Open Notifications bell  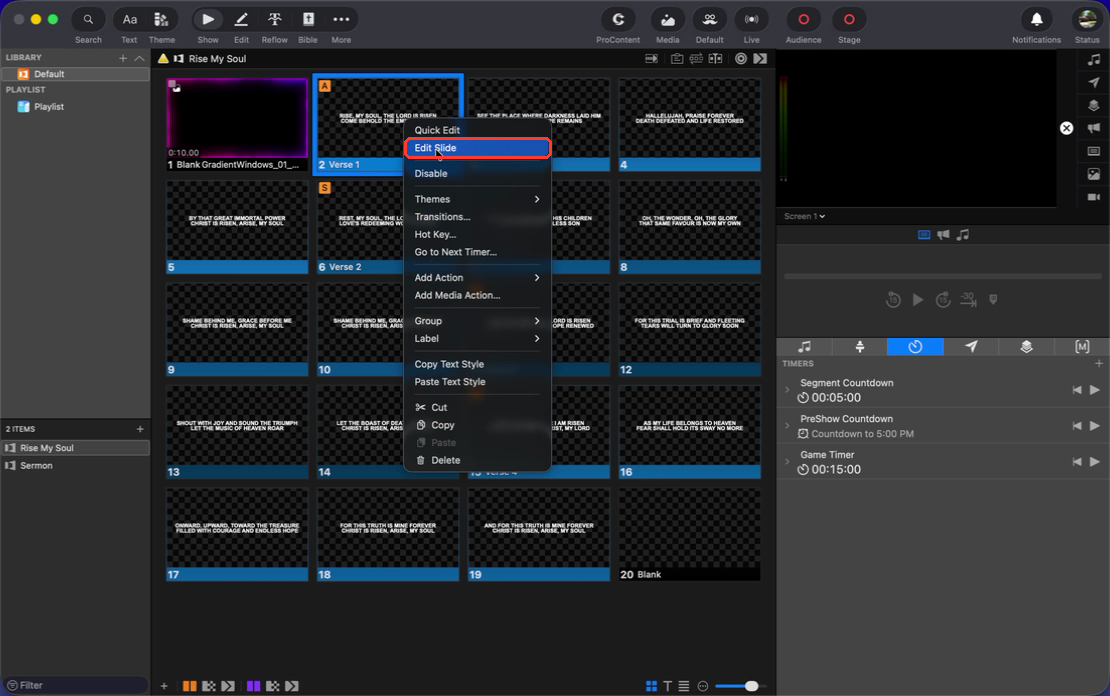click(1036, 20)
